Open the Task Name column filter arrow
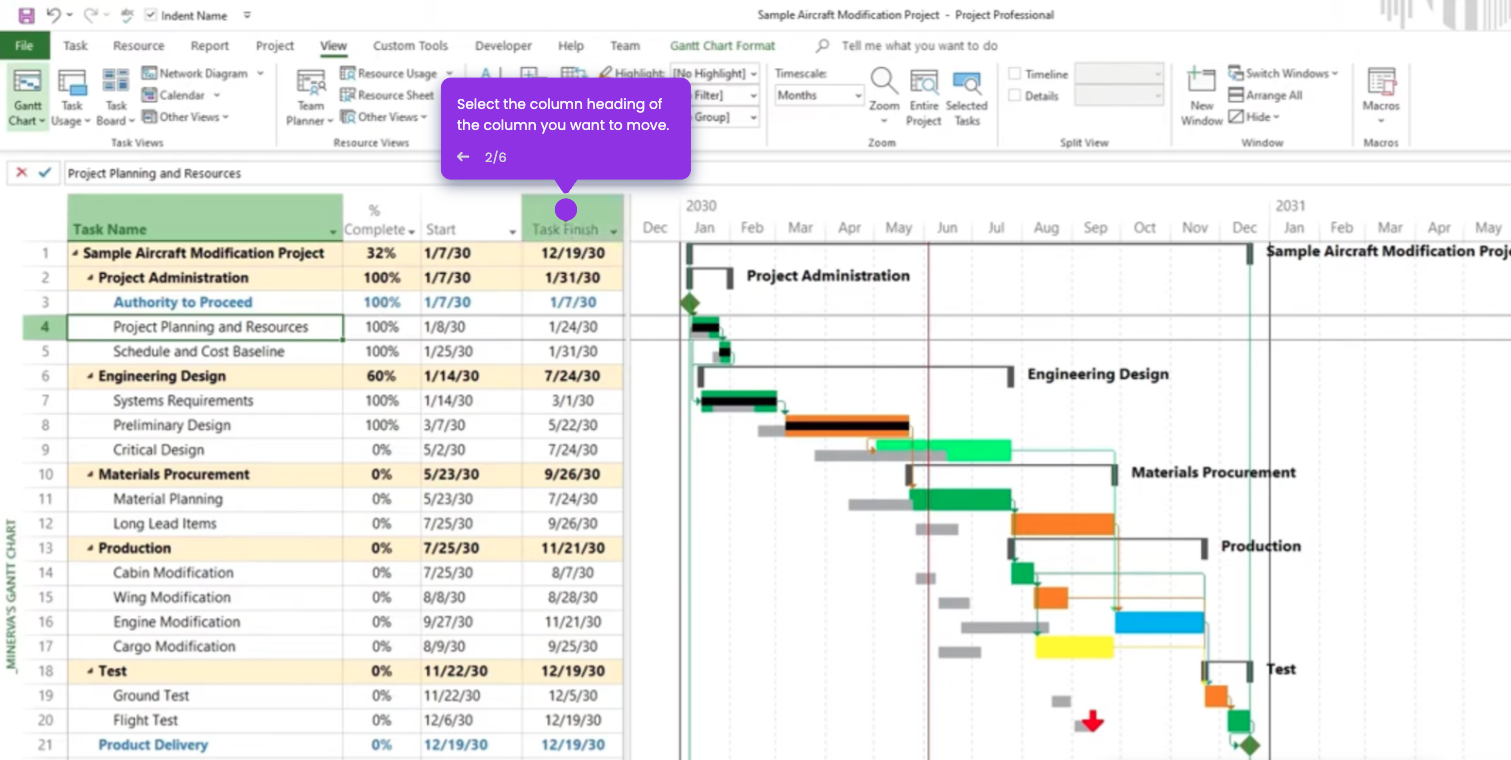 tap(334, 231)
